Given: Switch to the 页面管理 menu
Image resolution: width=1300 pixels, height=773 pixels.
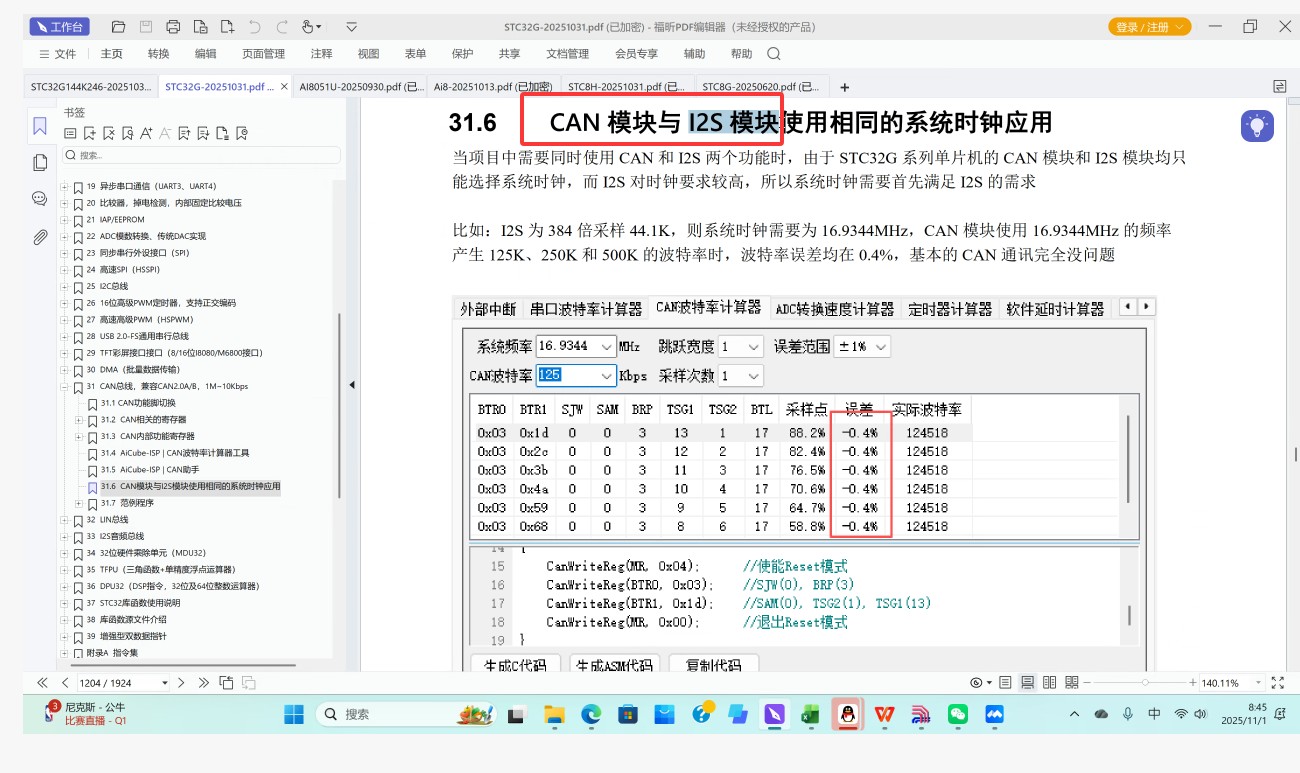Looking at the screenshot, I should tap(262, 54).
